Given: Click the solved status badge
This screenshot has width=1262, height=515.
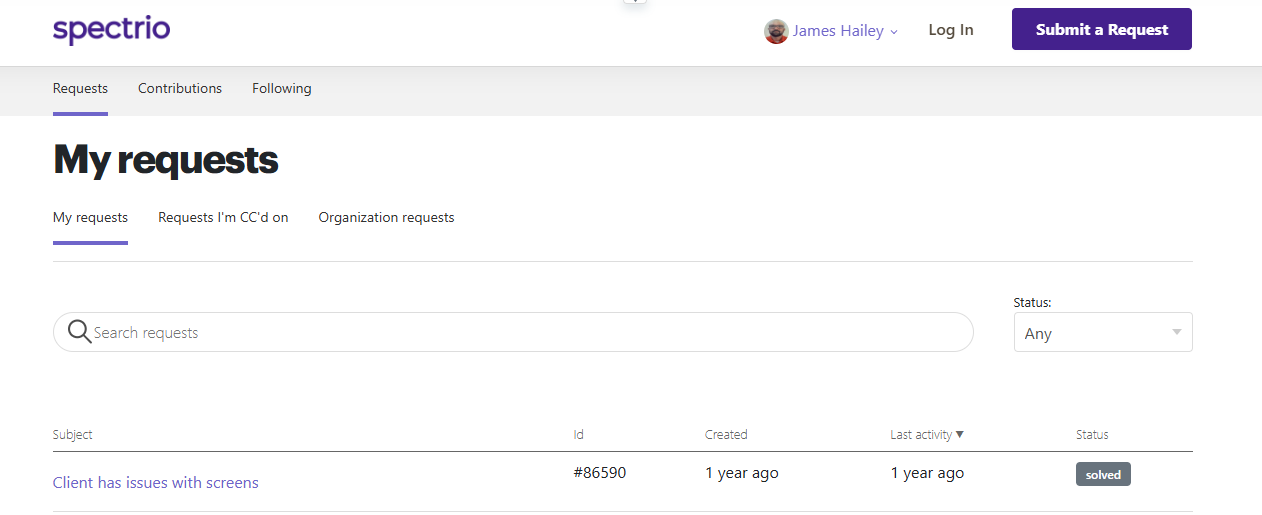Looking at the screenshot, I should coord(1103,474).
